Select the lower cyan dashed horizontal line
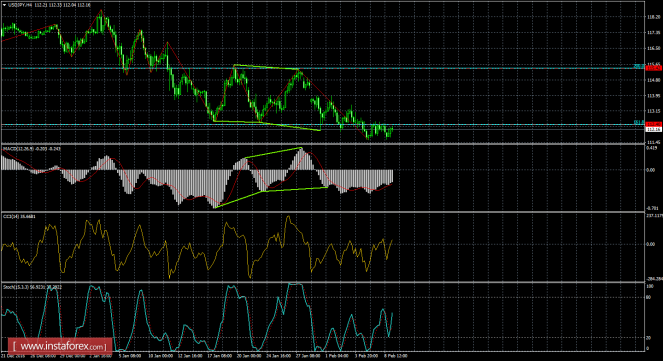Image resolution: width=663 pixels, height=361 pixels. (321, 125)
